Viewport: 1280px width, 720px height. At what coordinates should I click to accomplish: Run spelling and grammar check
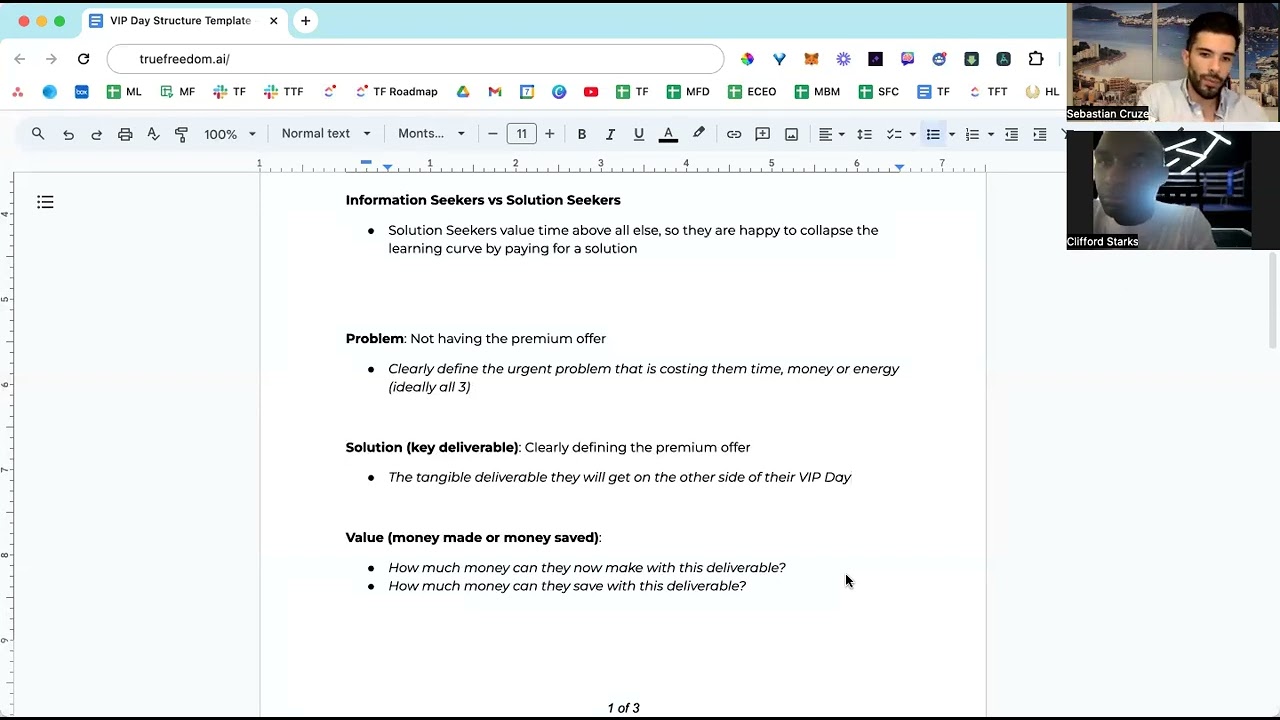153,134
